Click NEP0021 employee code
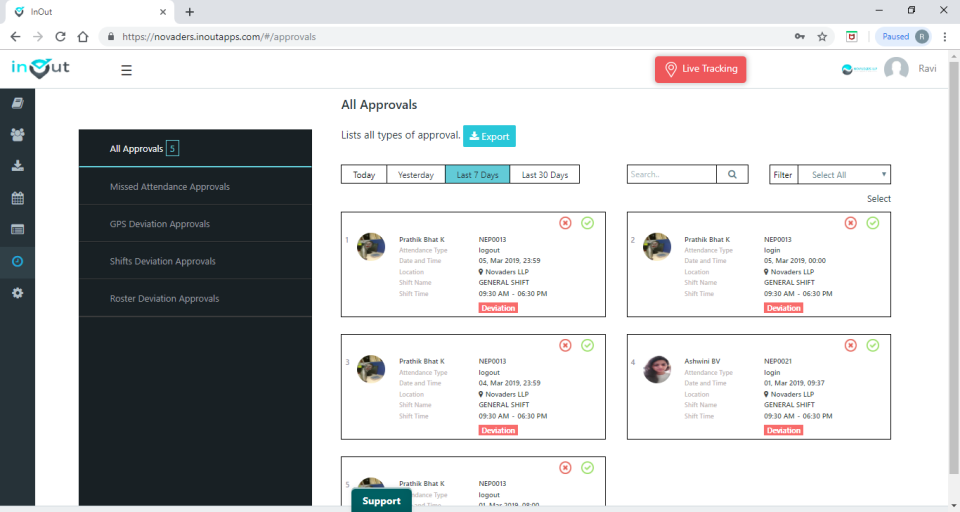This screenshot has height=512, width=960. [778, 361]
